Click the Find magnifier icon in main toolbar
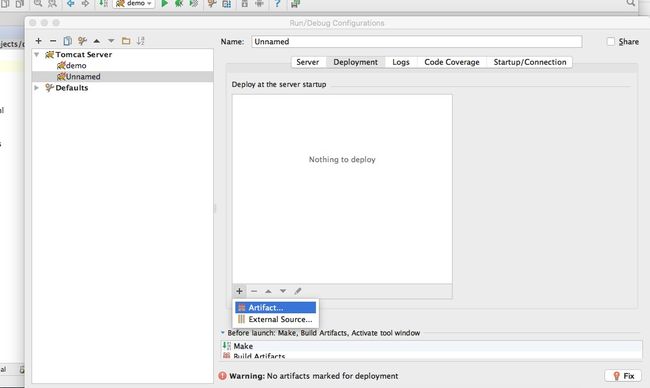The height and width of the screenshot is (388, 650). tap(38, 3)
